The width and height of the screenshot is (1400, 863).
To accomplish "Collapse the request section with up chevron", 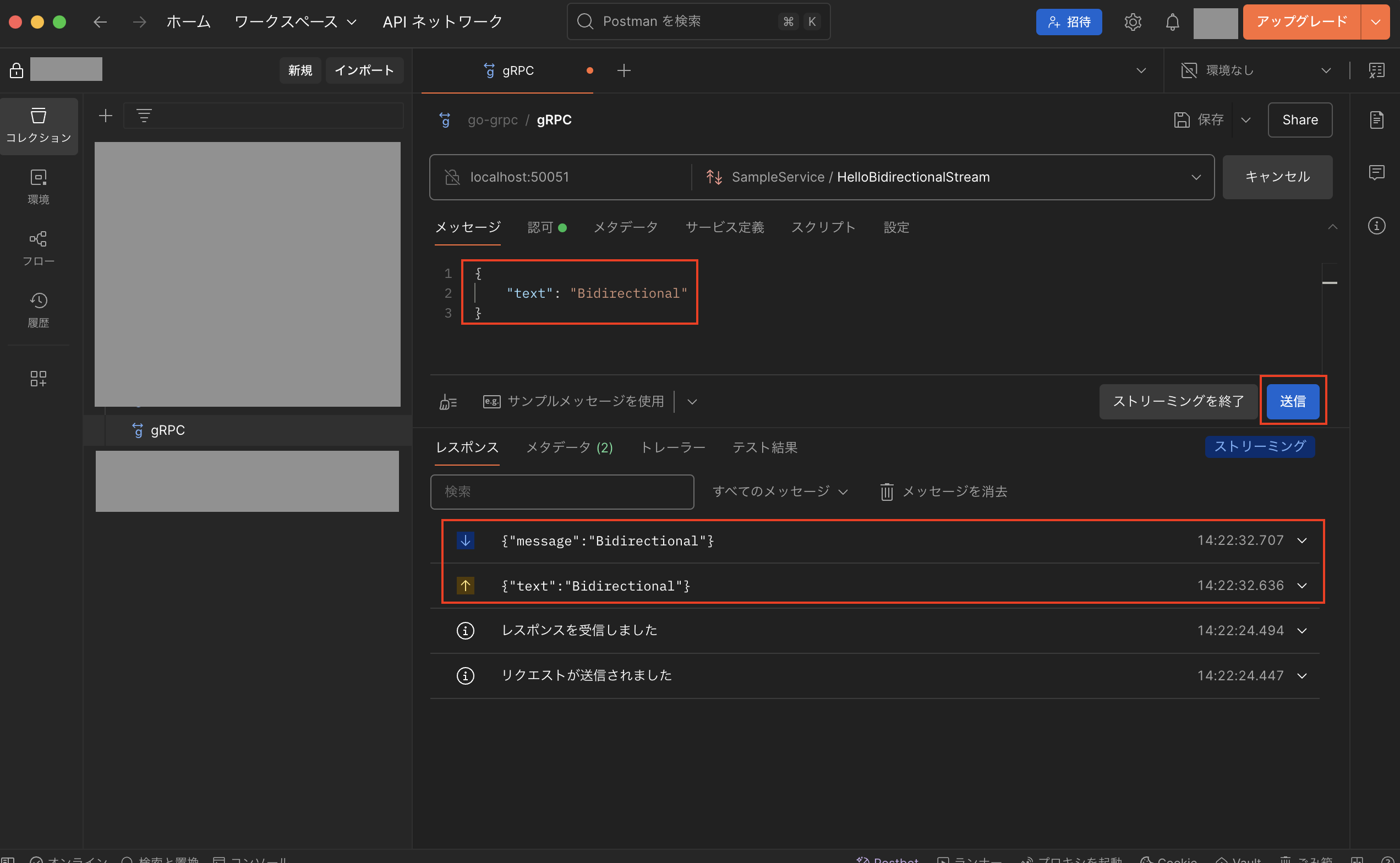I will pyautogui.click(x=1333, y=227).
